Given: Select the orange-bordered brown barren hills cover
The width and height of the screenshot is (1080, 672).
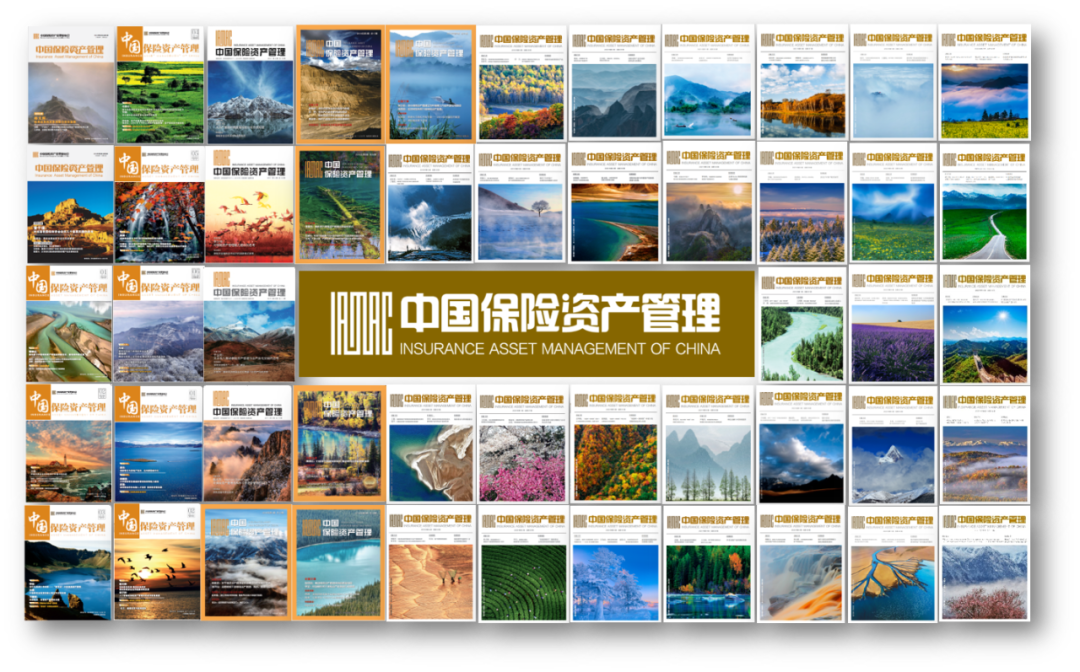Looking at the screenshot, I should point(340,84).
